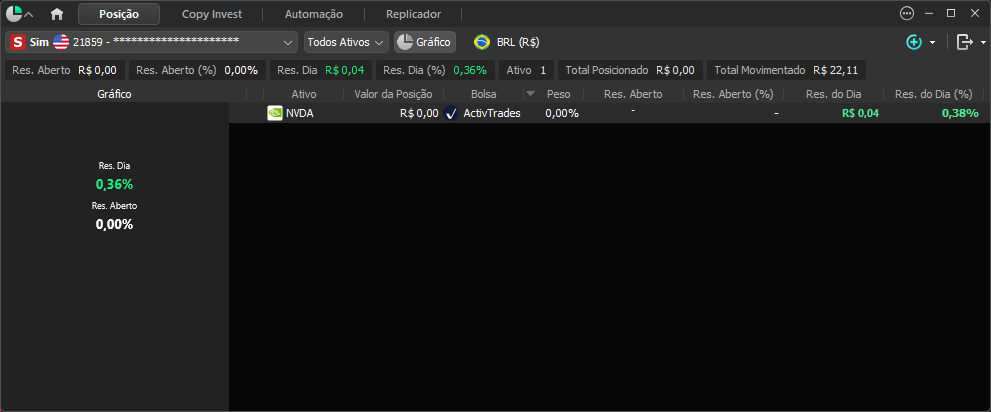Sort by Res. Aberto (%) column header
This screenshot has height=412, width=991.
click(733, 94)
